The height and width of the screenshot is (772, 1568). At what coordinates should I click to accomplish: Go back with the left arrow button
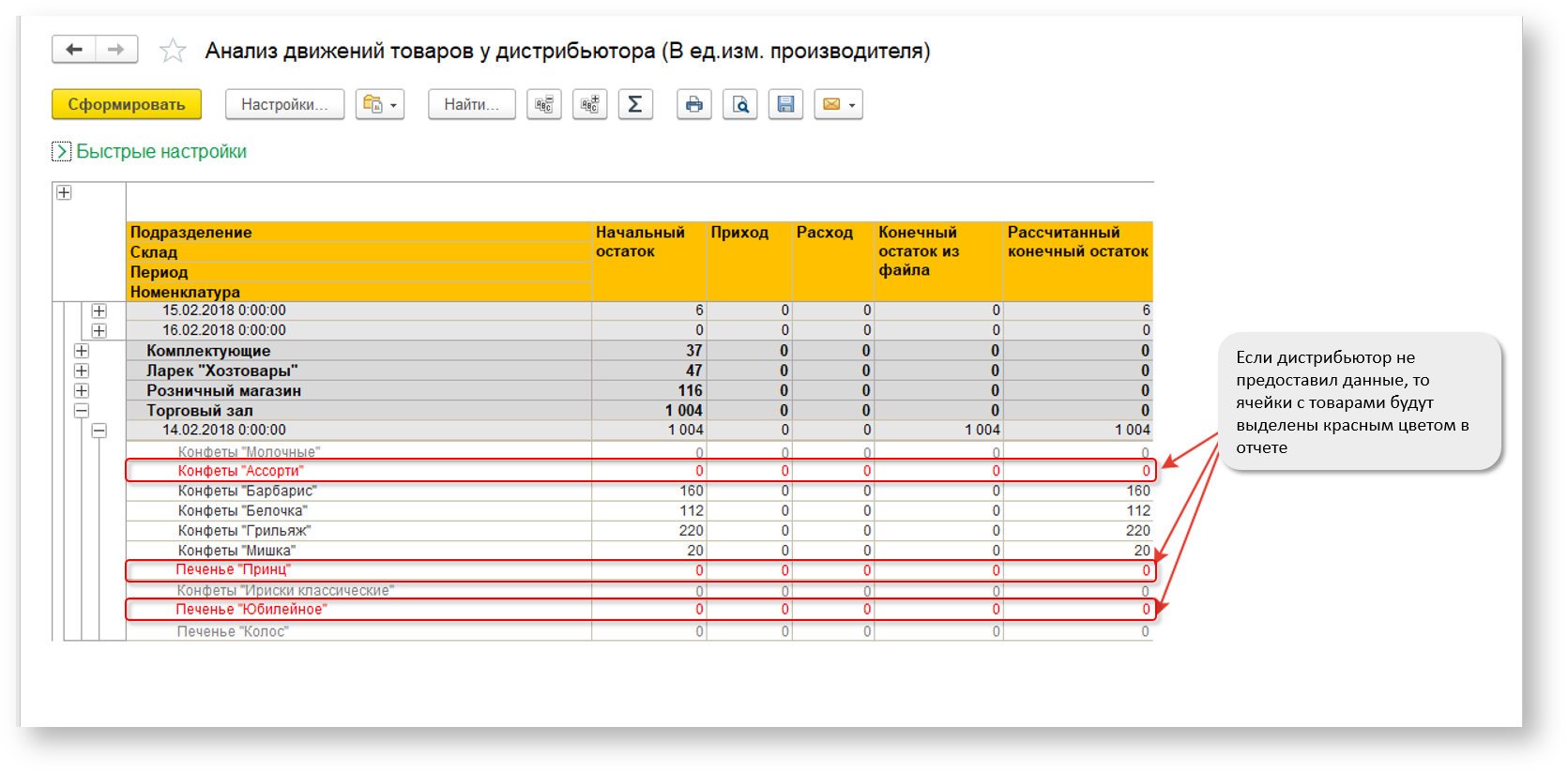pos(73,50)
